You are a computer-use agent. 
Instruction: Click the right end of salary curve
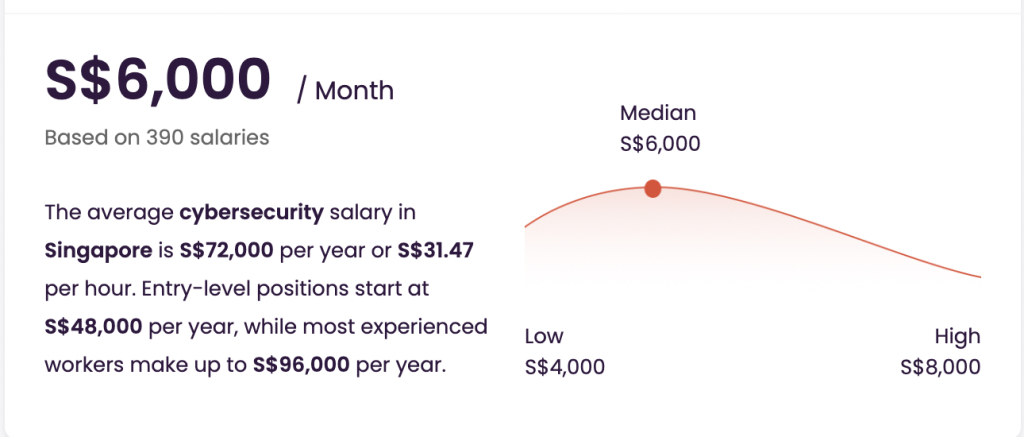coord(978,276)
